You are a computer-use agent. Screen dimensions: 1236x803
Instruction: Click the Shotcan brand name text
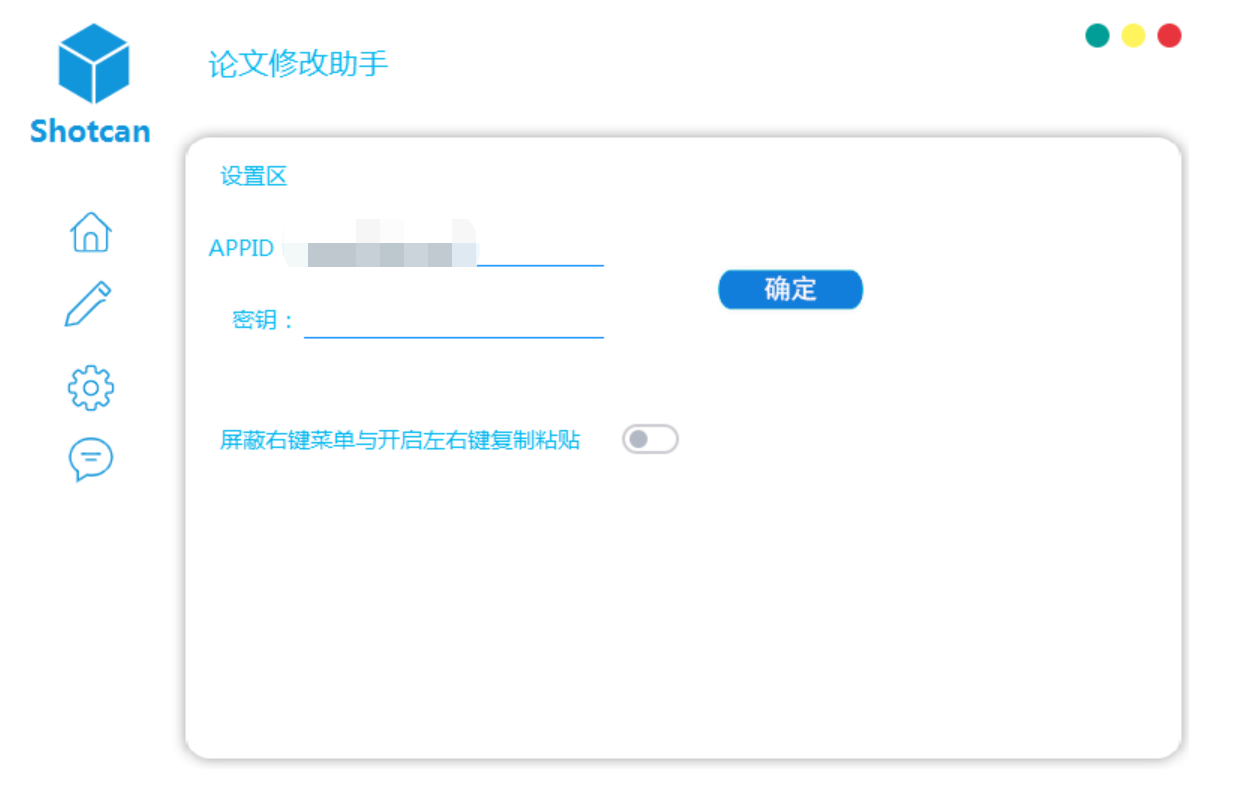pos(90,131)
